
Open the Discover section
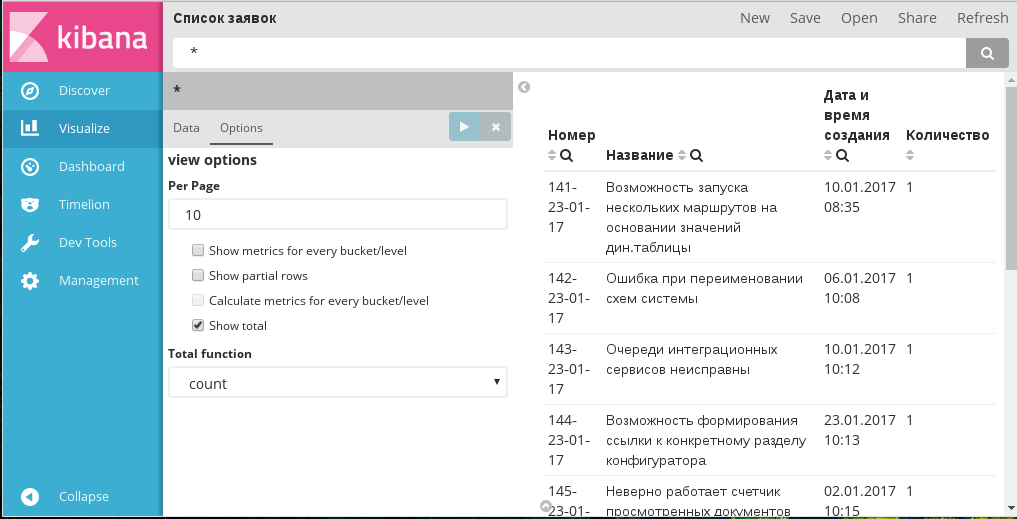(82, 91)
